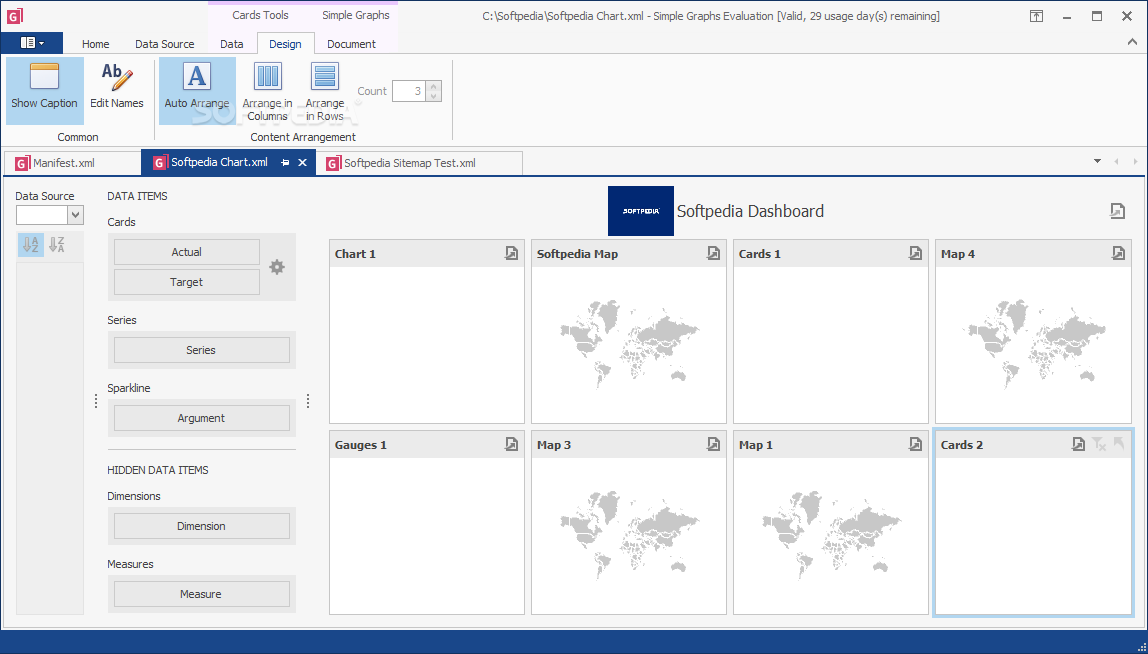The image size is (1148, 654).
Task: Select Arrange in Rows
Action: pyautogui.click(x=324, y=91)
